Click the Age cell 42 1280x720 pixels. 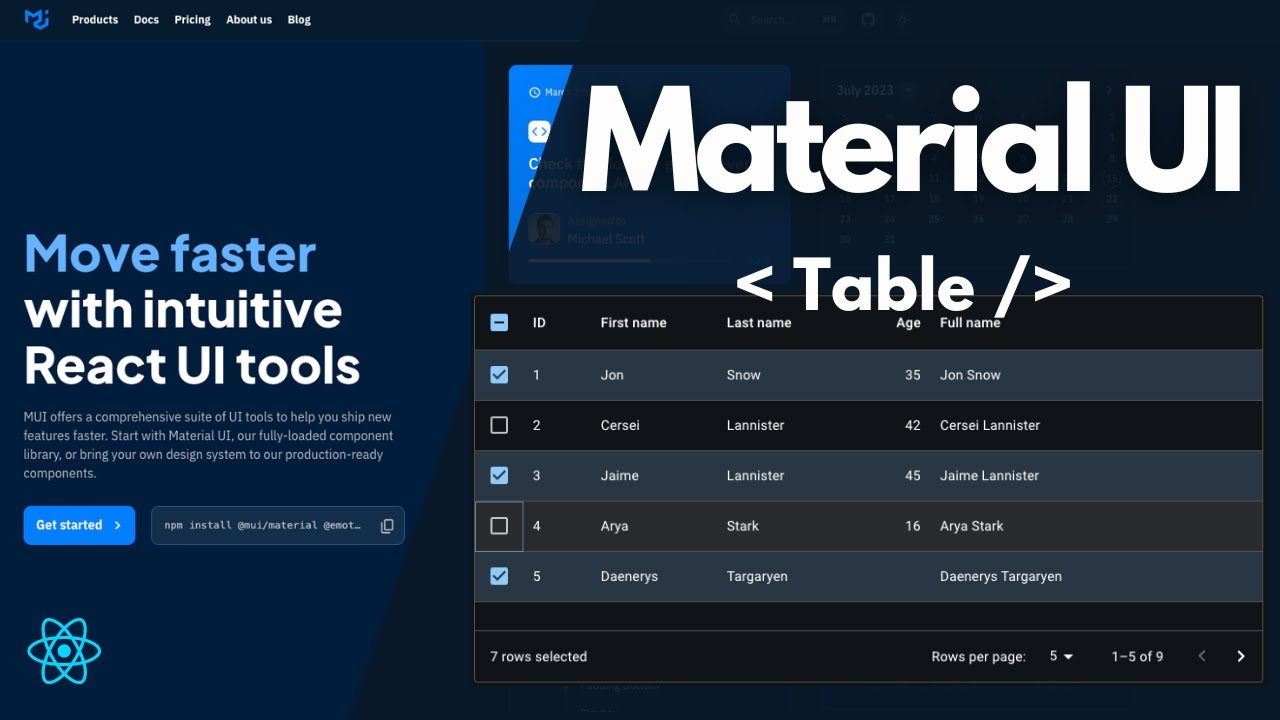pos(912,425)
